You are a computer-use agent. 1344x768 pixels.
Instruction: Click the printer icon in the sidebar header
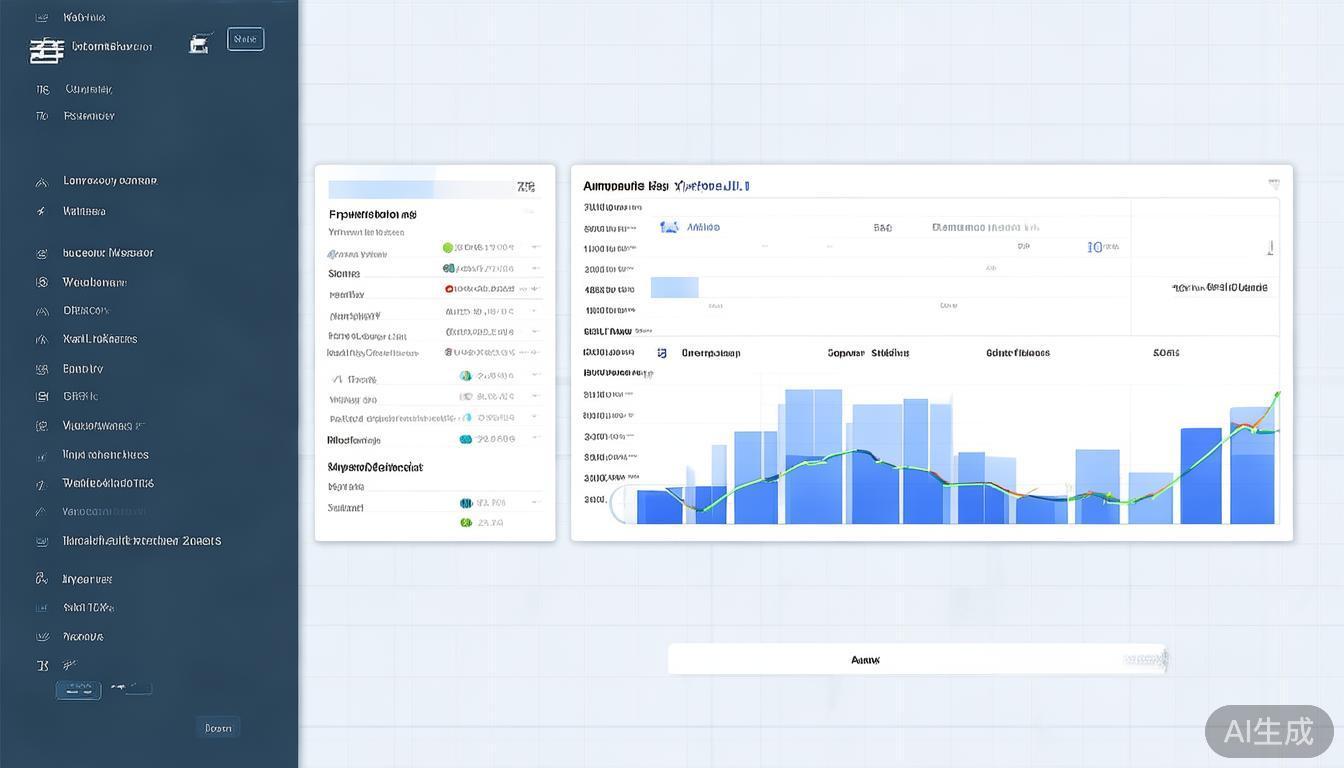(x=201, y=43)
